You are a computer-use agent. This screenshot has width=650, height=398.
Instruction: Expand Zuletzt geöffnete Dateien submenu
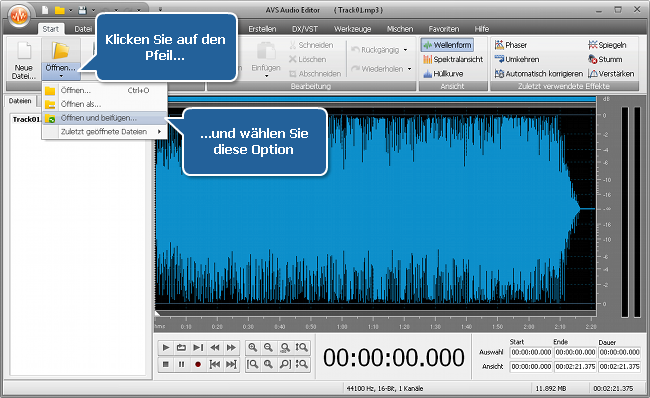point(105,132)
